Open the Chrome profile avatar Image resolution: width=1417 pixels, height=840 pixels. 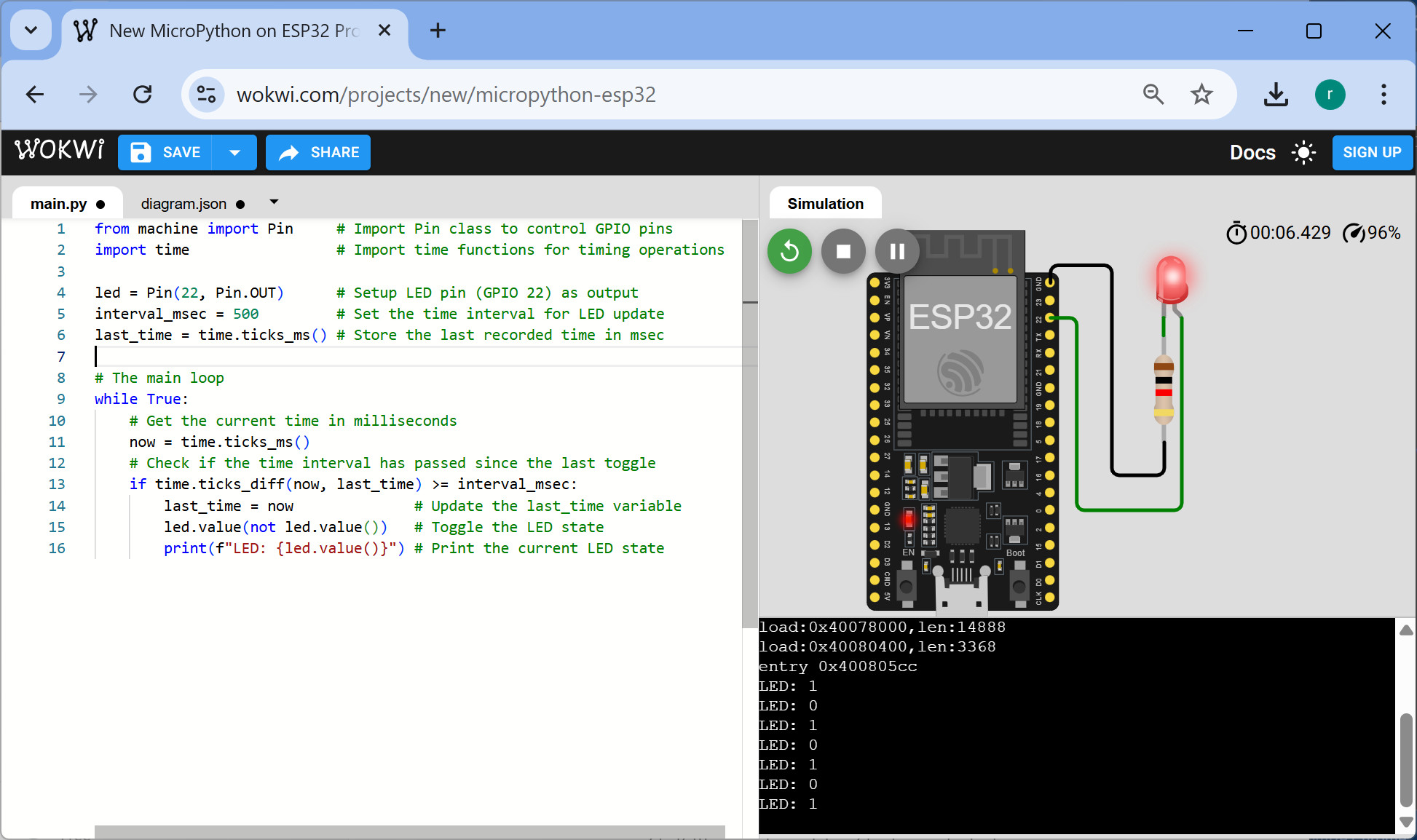coord(1330,95)
